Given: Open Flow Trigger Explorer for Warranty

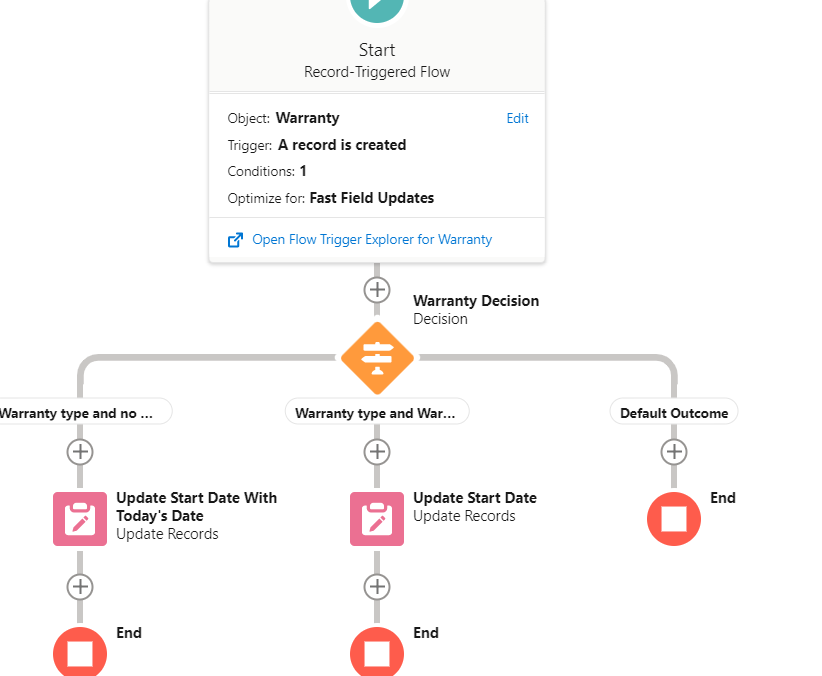Looking at the screenshot, I should click(x=372, y=240).
